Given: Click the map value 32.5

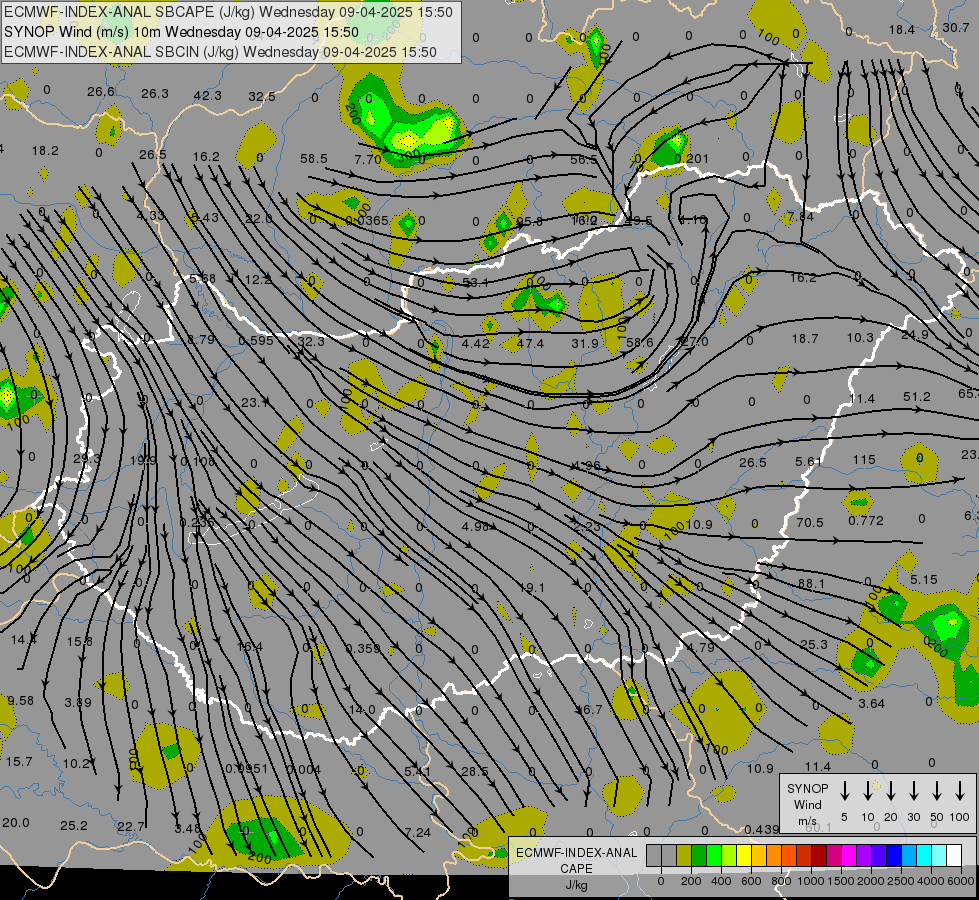Looking at the screenshot, I should point(262,97).
